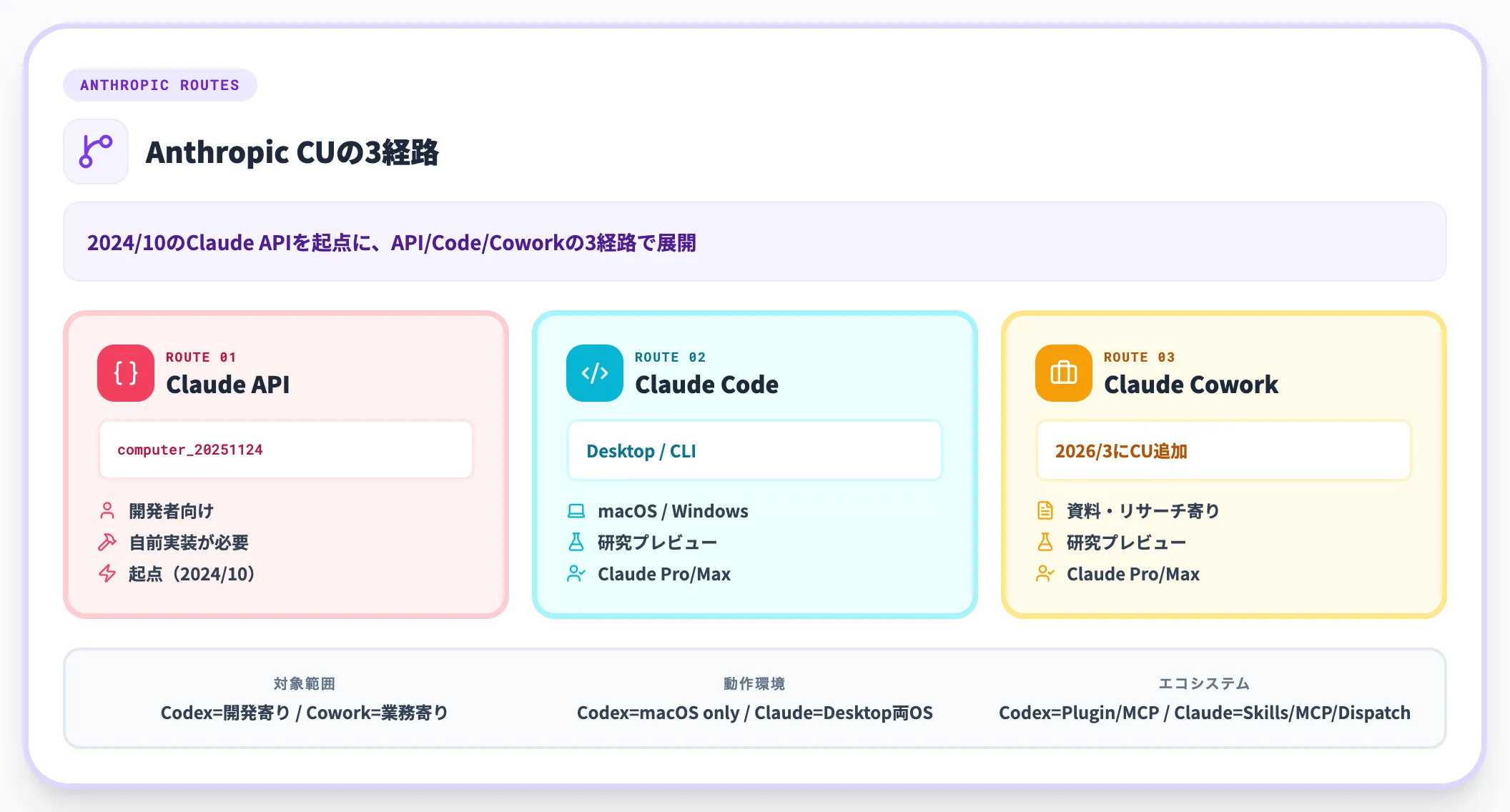Click the Claude Code card title
Viewport: 1510px width, 812px height.
pos(706,385)
